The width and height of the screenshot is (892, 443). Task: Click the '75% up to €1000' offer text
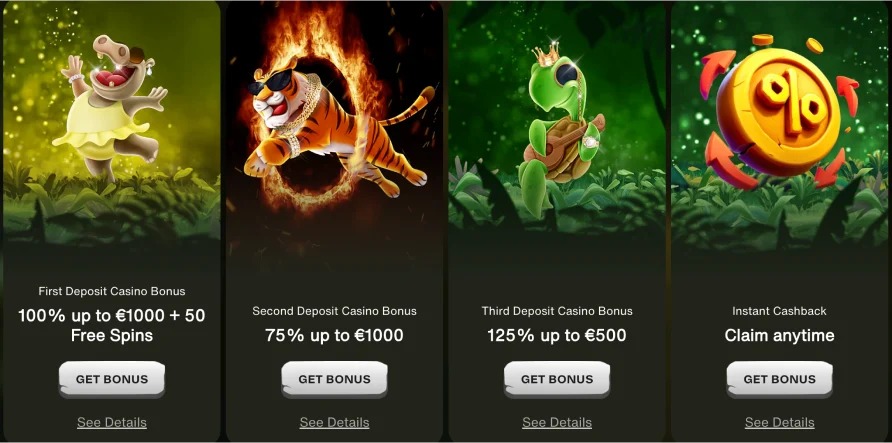tap(334, 335)
